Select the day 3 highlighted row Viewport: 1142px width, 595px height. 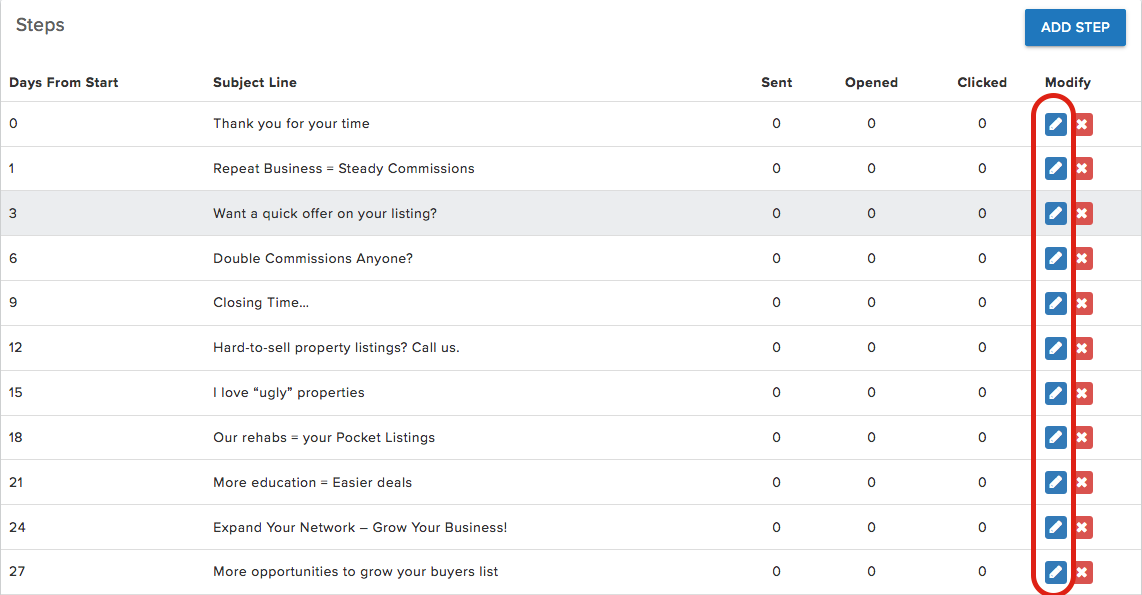click(500, 213)
